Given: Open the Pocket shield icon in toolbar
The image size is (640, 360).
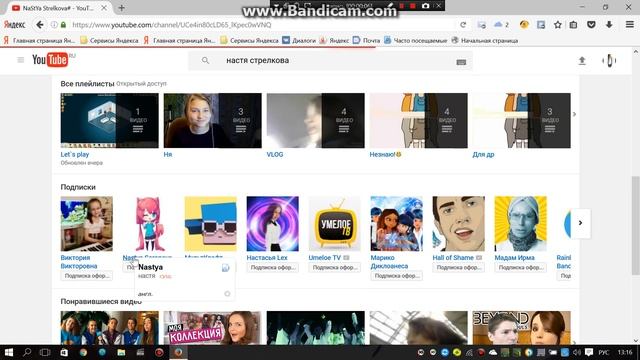Looking at the screenshot, I should pyautogui.click(x=591, y=25).
